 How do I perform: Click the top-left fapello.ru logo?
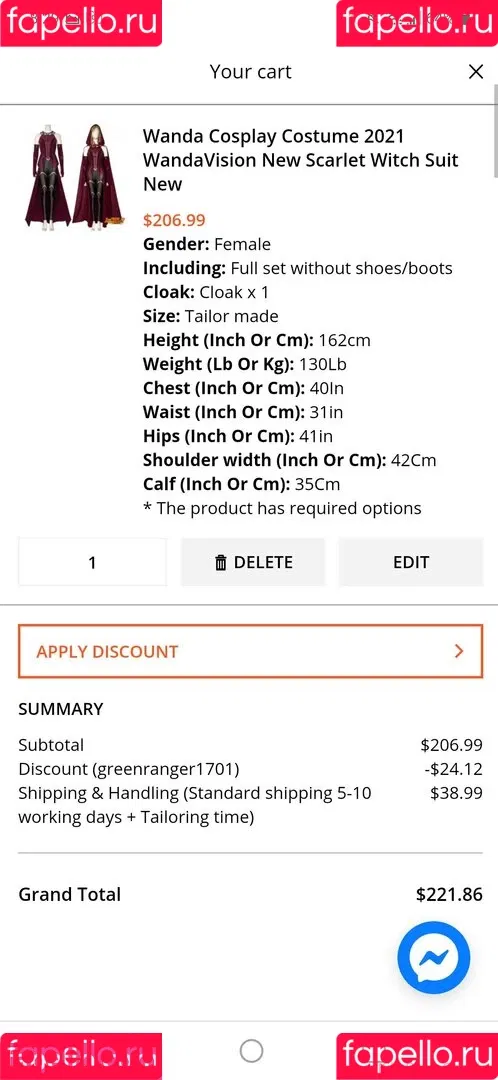(x=81, y=23)
